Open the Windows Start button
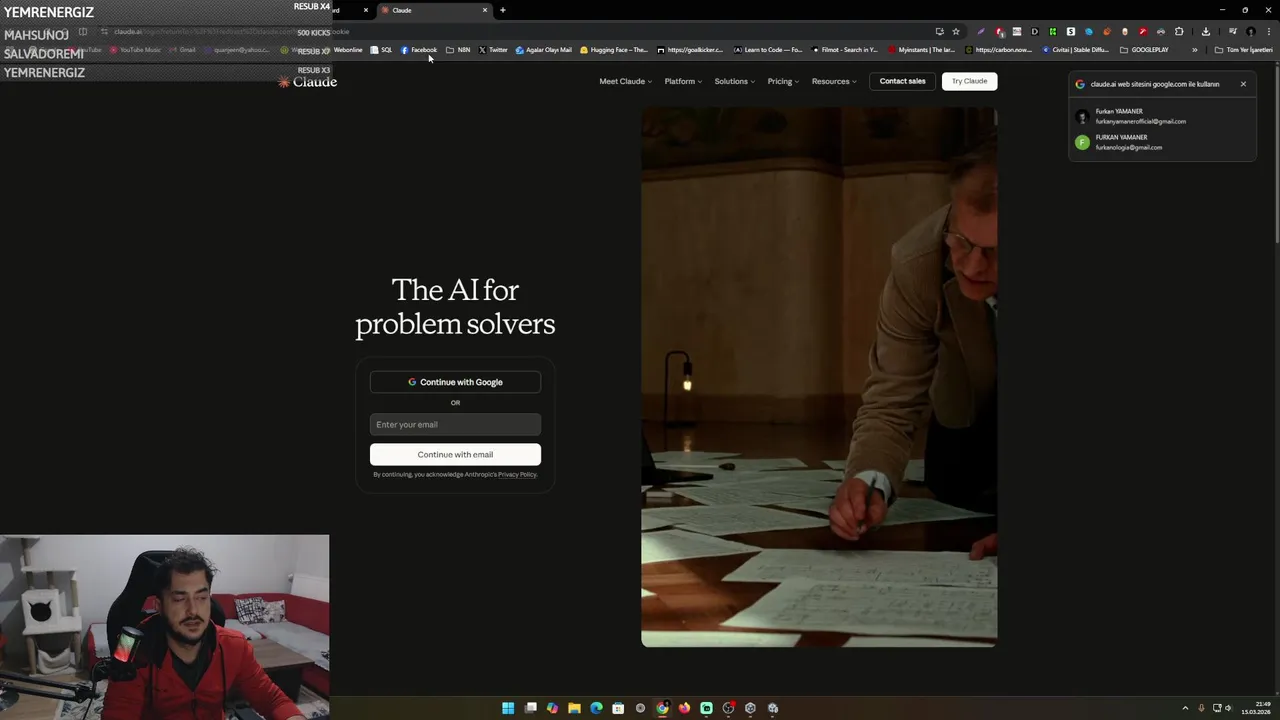The width and height of the screenshot is (1280, 720). click(x=508, y=708)
